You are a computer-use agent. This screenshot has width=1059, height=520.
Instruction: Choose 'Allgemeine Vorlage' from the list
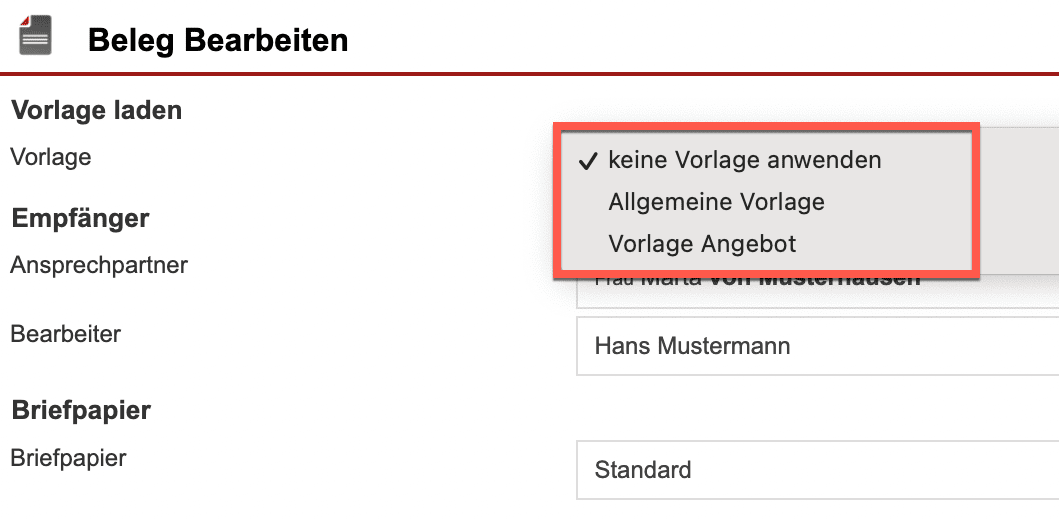(716, 202)
